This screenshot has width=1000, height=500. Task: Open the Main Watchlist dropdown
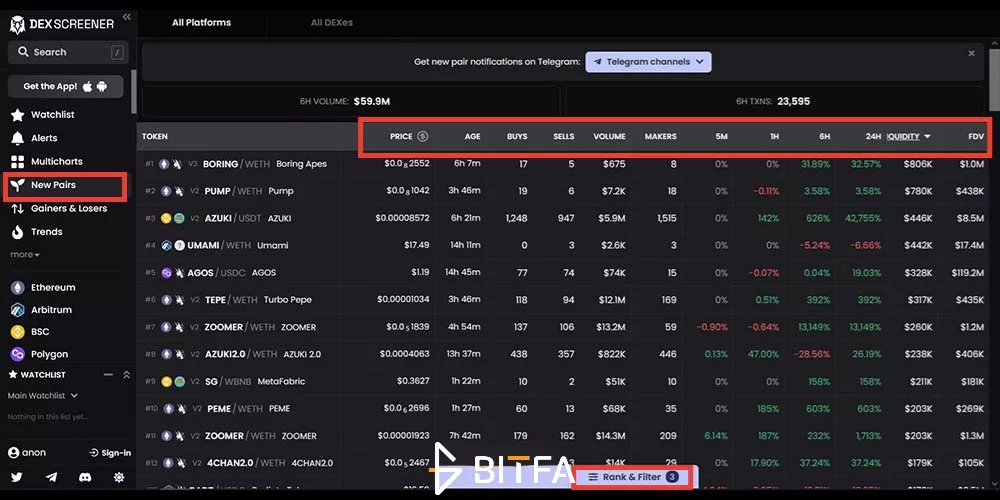[43, 395]
